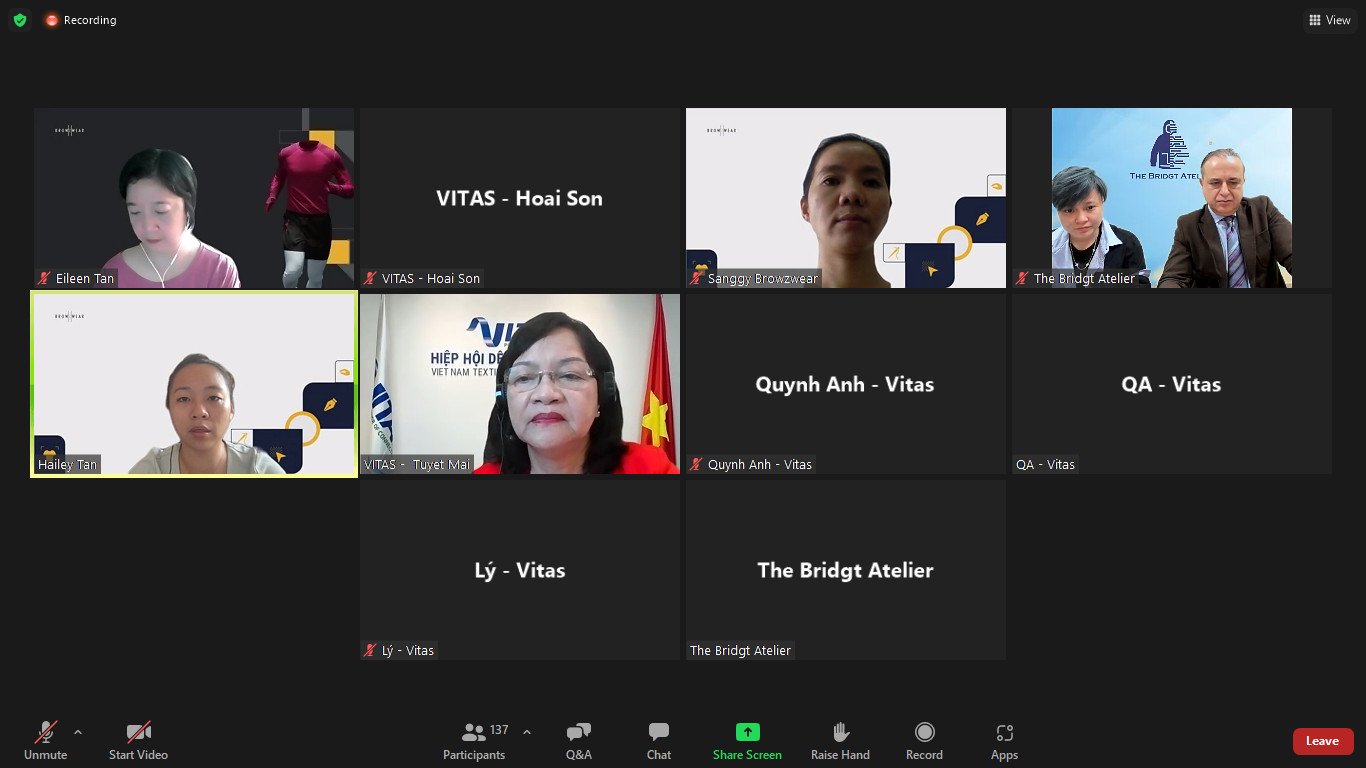Viewport: 1366px width, 768px height.
Task: Select the Quynh Anh - Vitas tile
Action: 846,384
